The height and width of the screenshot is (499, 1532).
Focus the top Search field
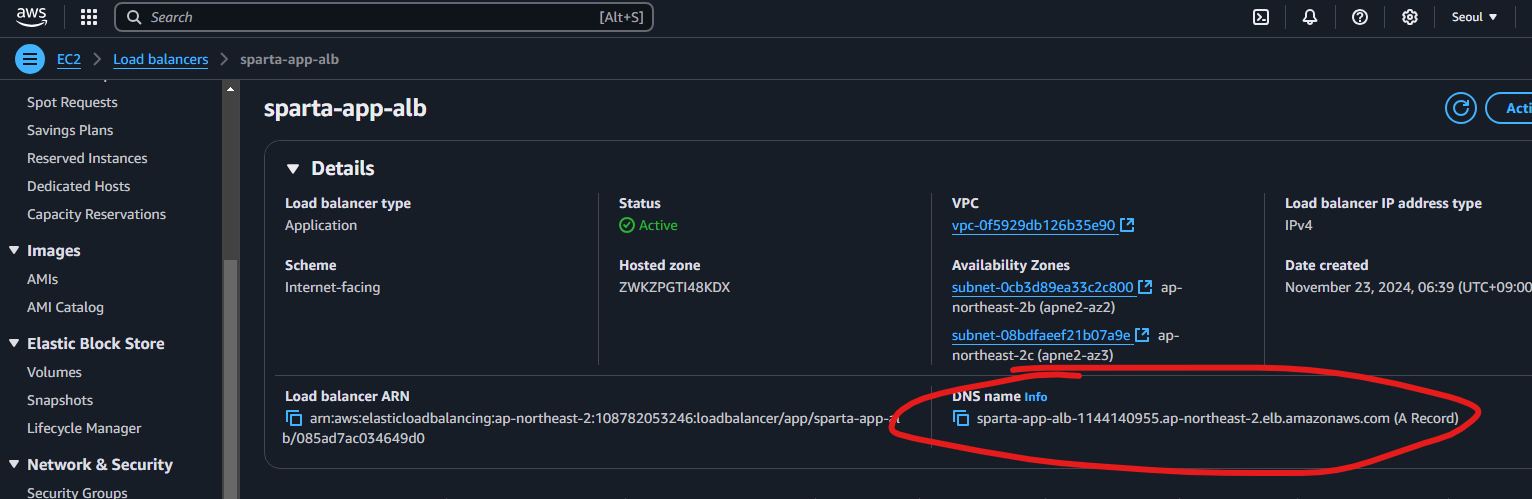point(384,17)
